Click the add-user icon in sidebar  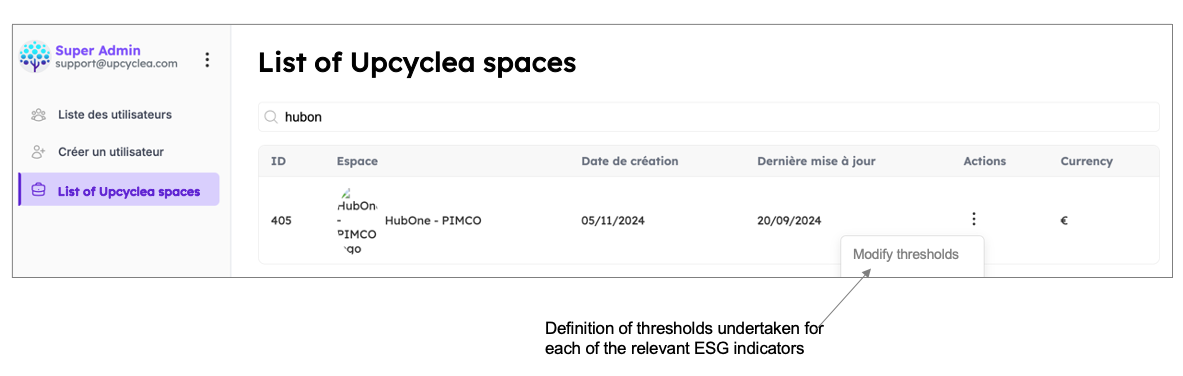[x=38, y=152]
